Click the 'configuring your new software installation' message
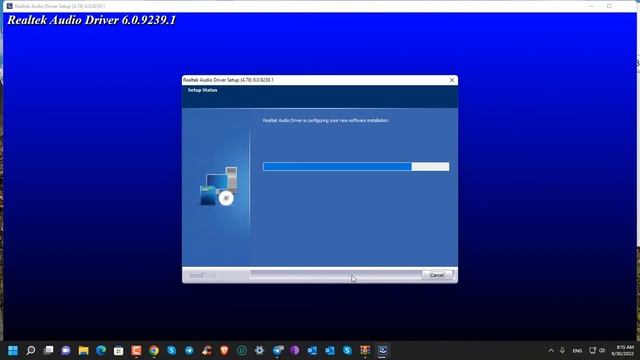 click(x=326, y=120)
